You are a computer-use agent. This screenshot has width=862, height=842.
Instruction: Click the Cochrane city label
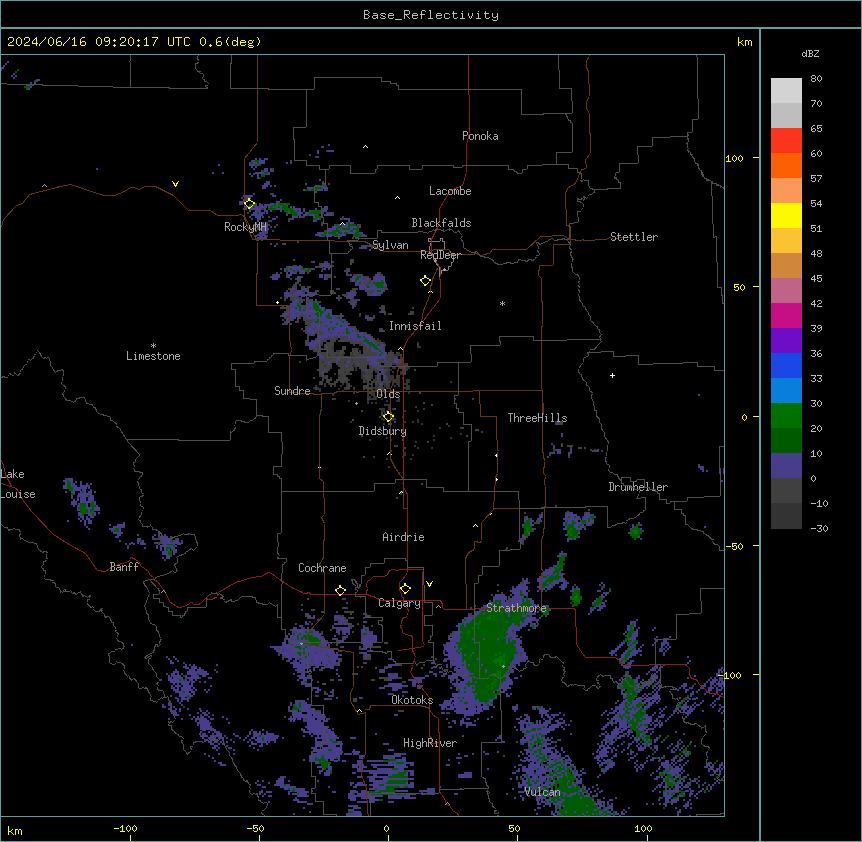[322, 568]
